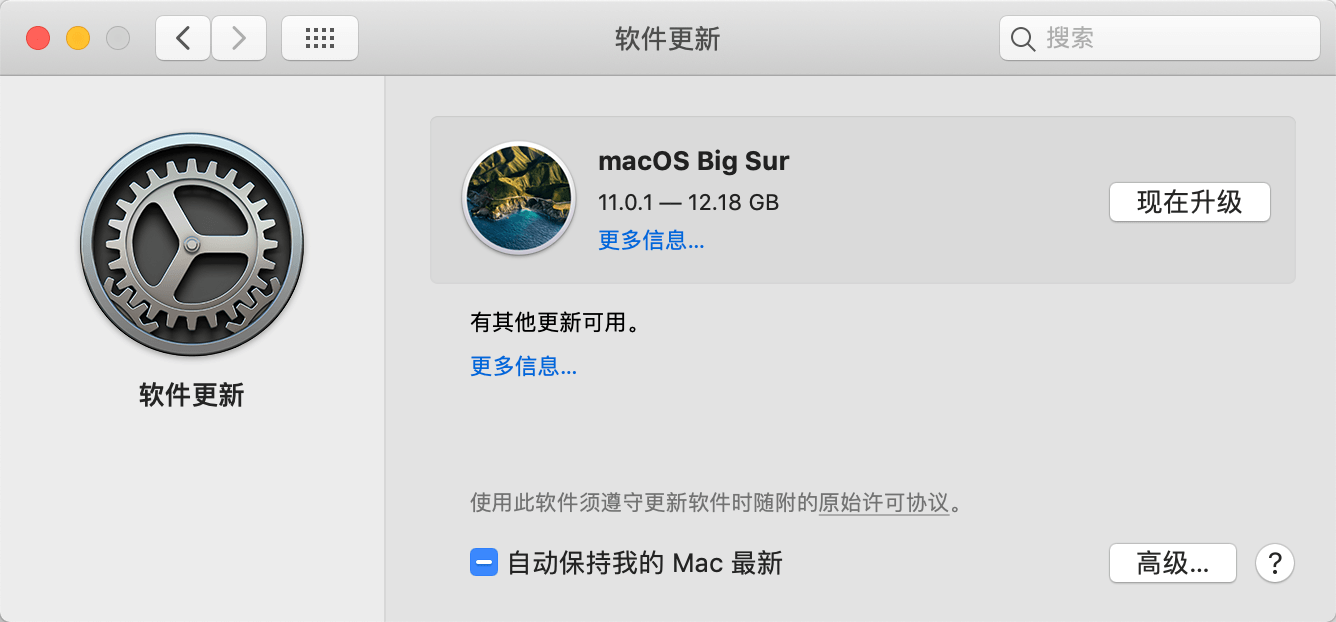Click the 有其他更新可用 text
1336x622 pixels.
(554, 323)
